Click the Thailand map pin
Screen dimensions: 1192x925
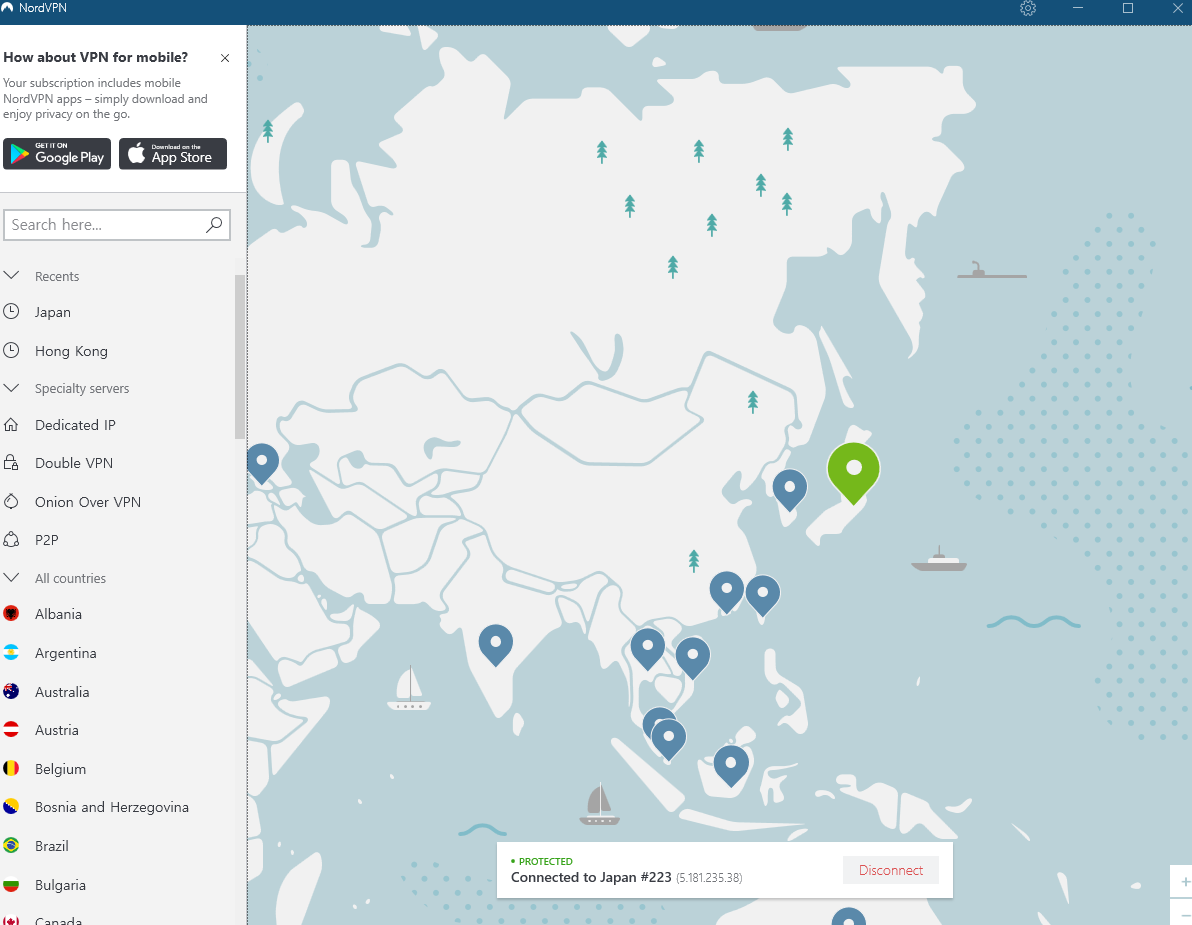[x=648, y=650]
